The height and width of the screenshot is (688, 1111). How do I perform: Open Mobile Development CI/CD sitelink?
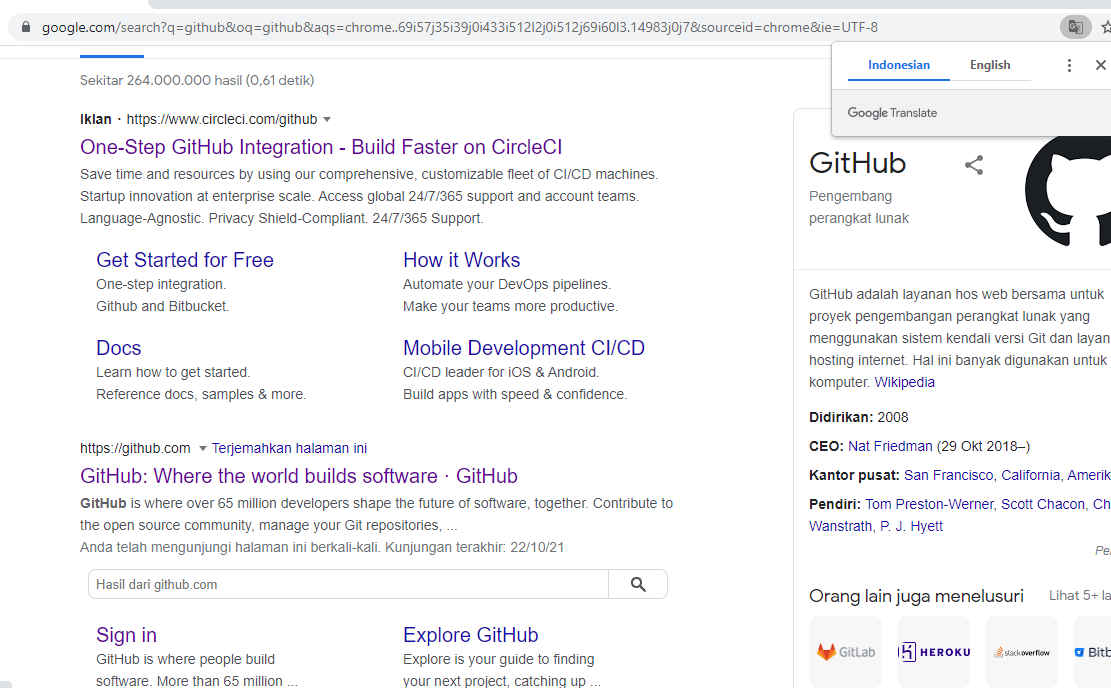[x=524, y=348]
